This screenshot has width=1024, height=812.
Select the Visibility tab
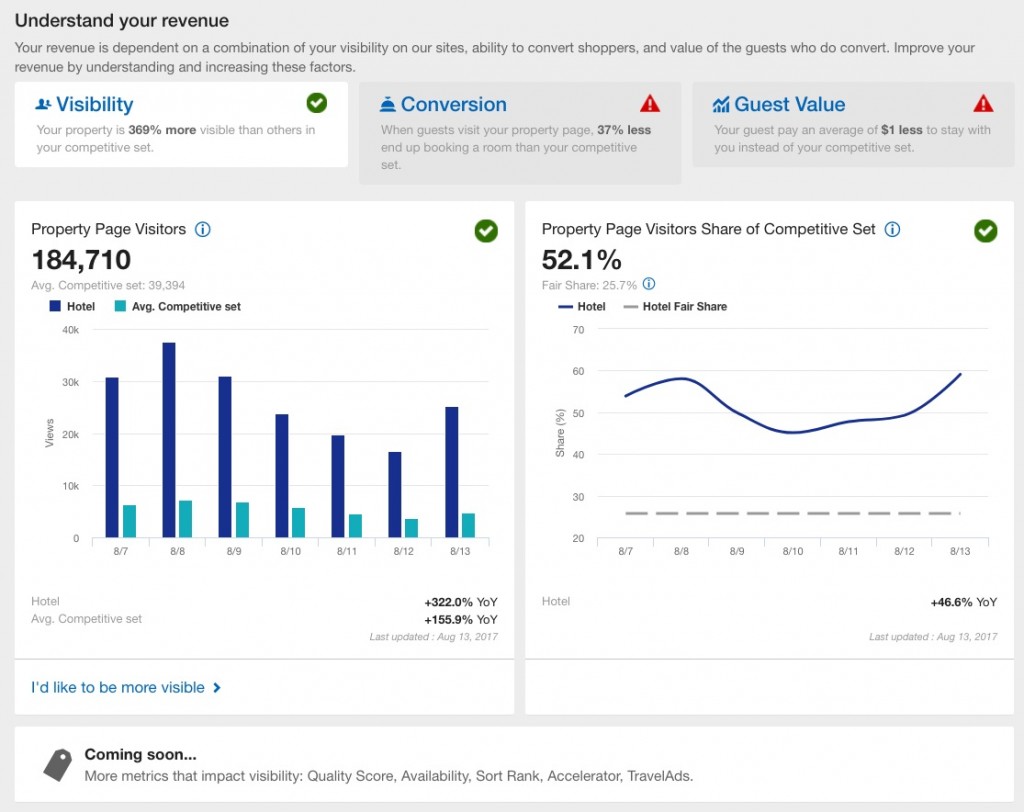point(94,105)
